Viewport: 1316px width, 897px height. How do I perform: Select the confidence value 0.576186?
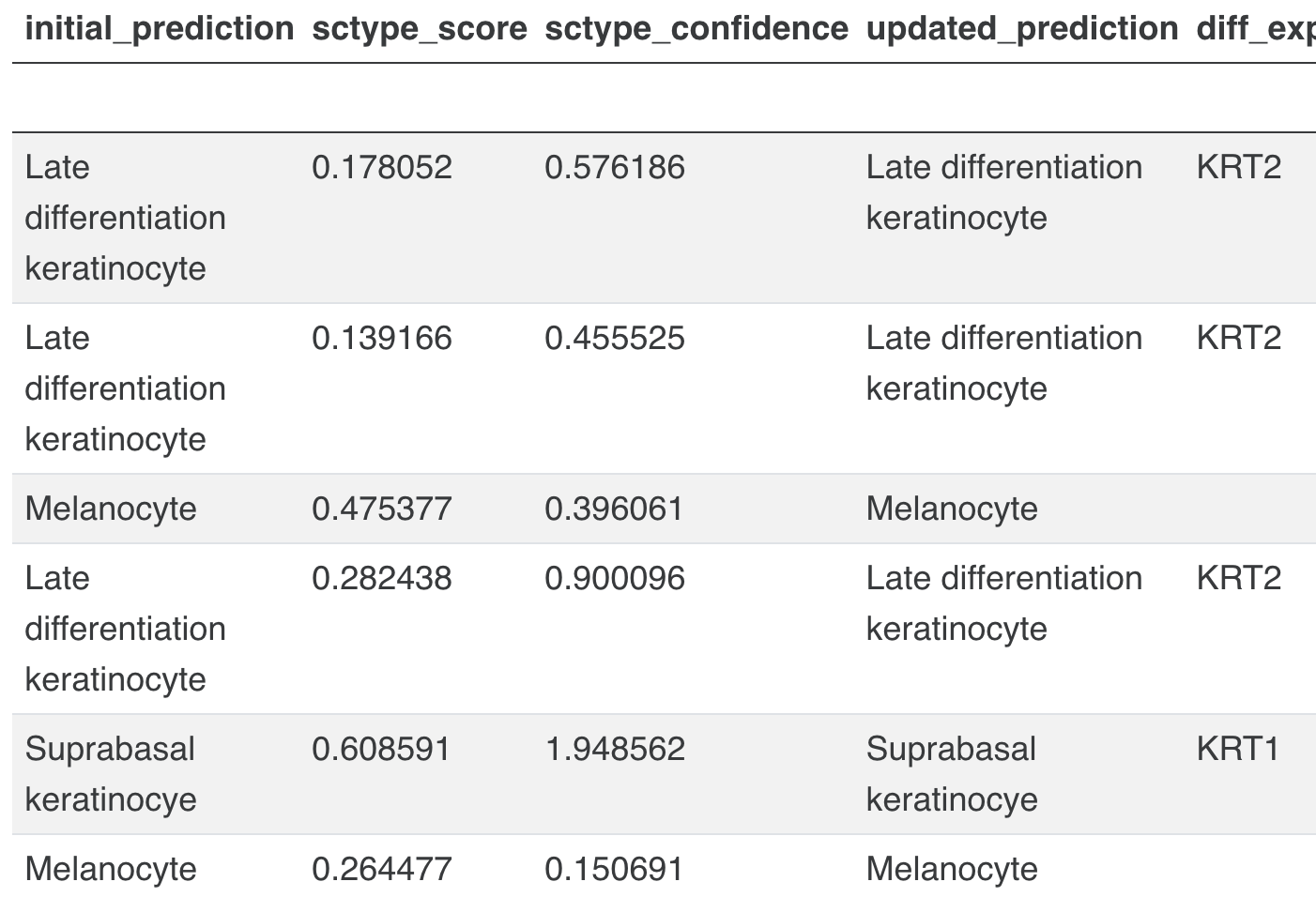click(615, 167)
